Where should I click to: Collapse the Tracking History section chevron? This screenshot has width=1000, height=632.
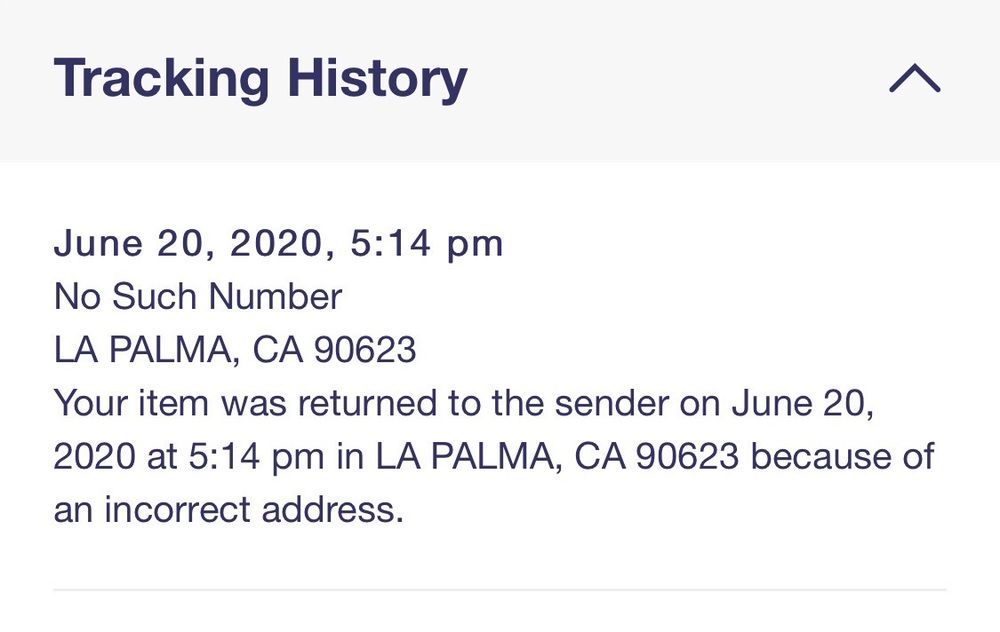[x=914, y=79]
